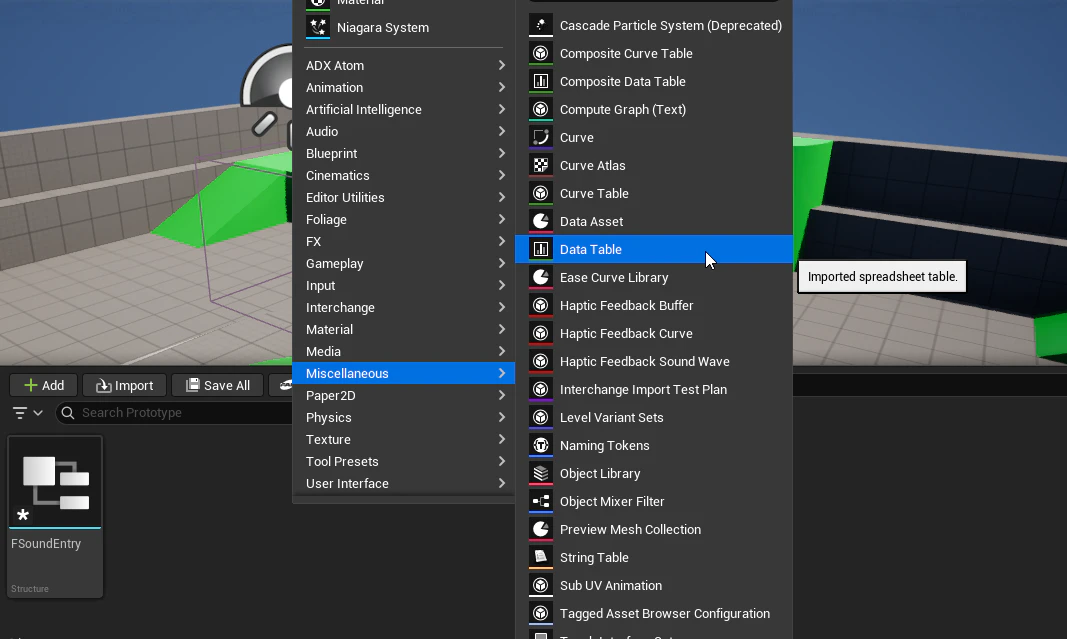Image resolution: width=1067 pixels, height=639 pixels.
Task: Click the Interchange Import Test Plan icon
Action: point(540,389)
